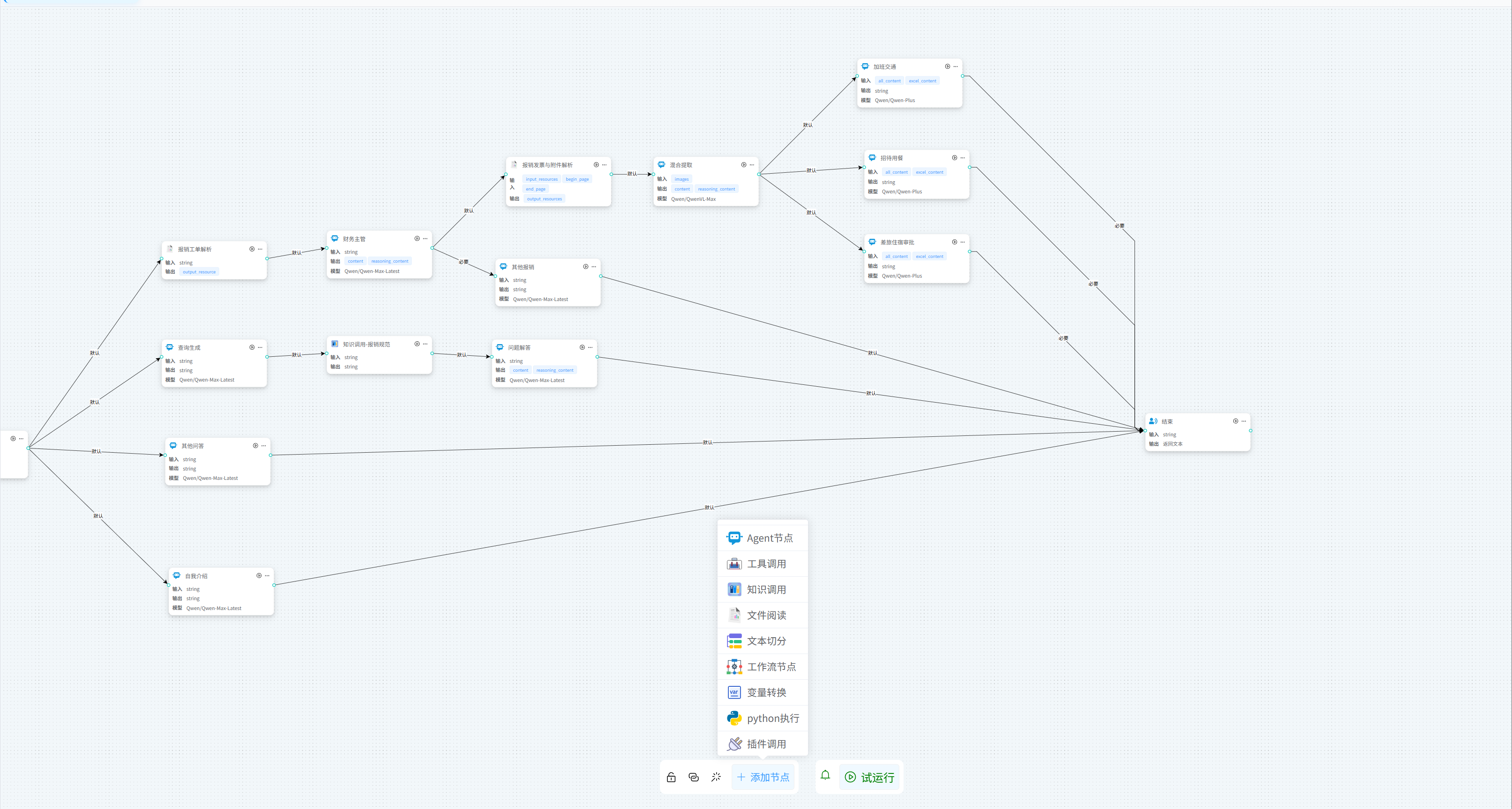Viewport: 1512px width, 809px height.
Task: Click the output_resource tag in 报销工单解析 node
Action: [199, 272]
